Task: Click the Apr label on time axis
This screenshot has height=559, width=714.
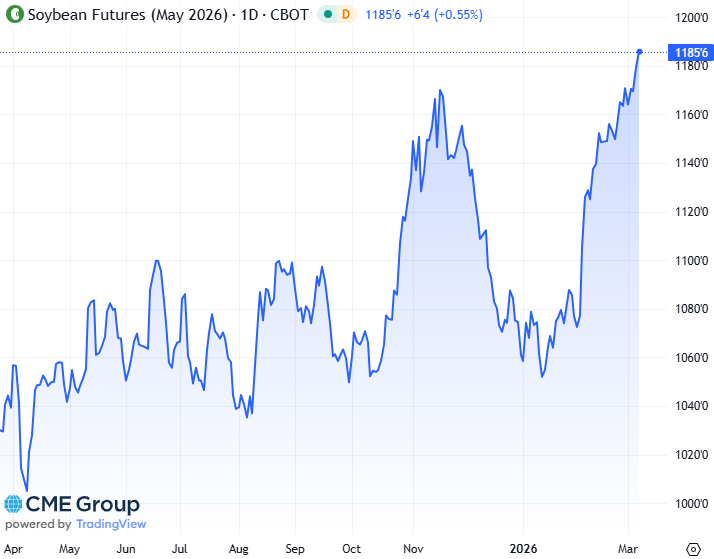Action: 13,548
